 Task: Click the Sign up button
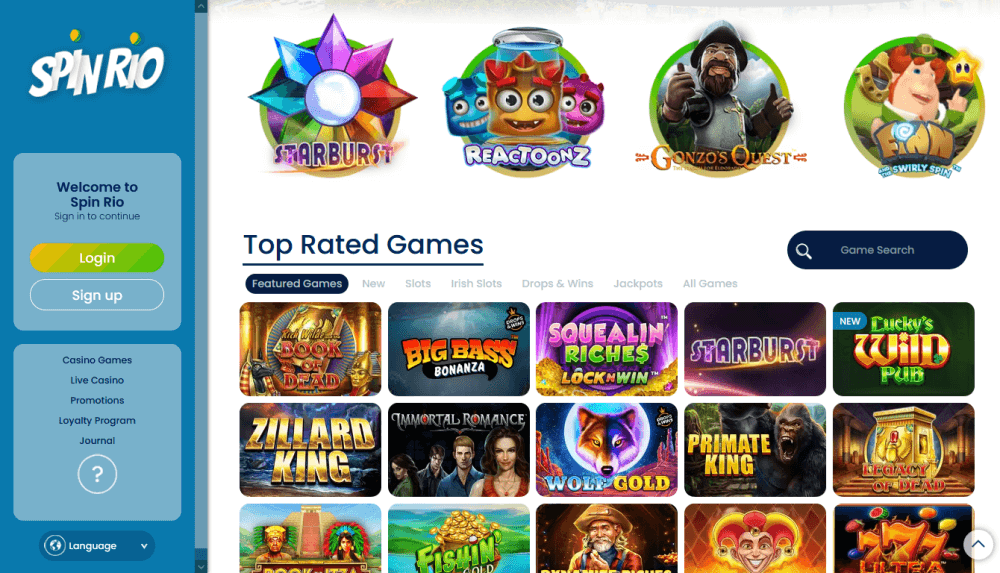click(97, 295)
